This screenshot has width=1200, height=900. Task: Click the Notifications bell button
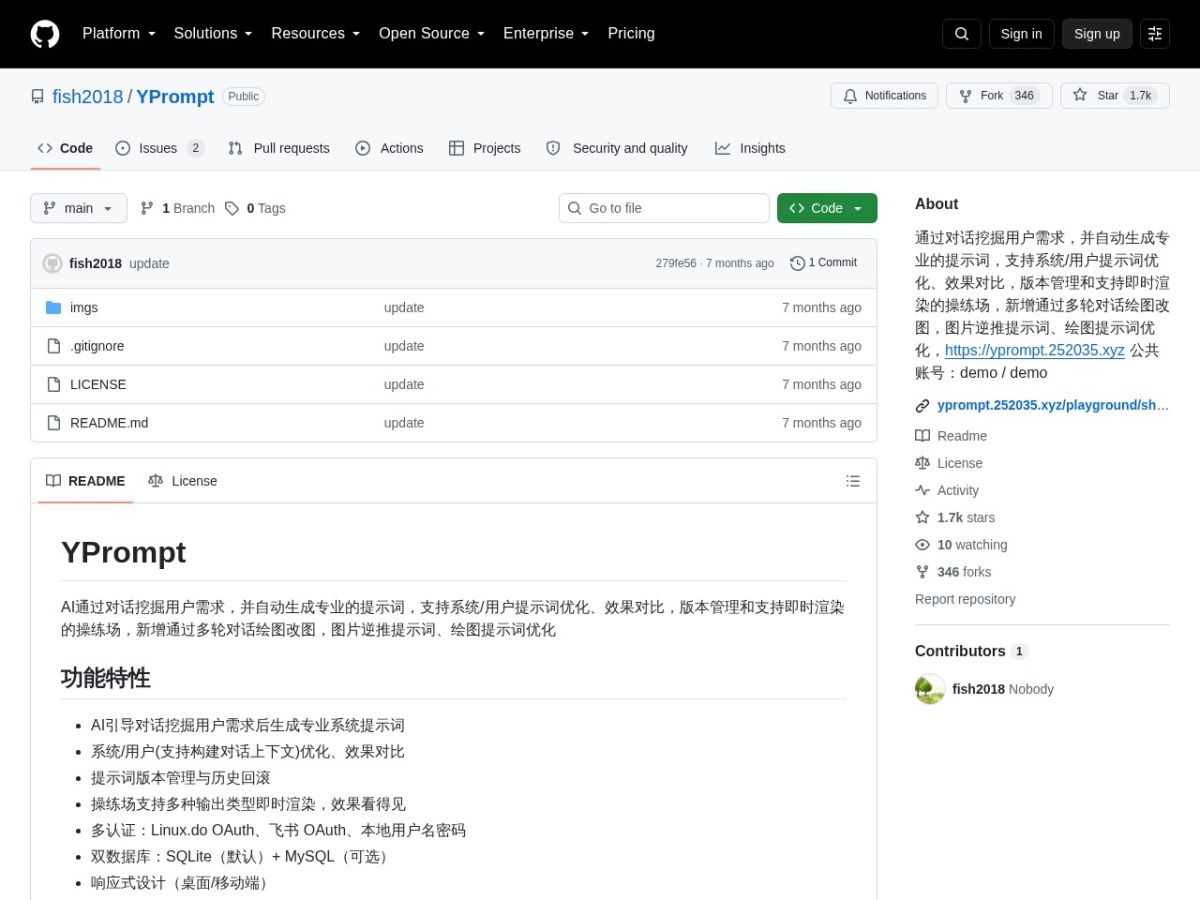[884, 96]
